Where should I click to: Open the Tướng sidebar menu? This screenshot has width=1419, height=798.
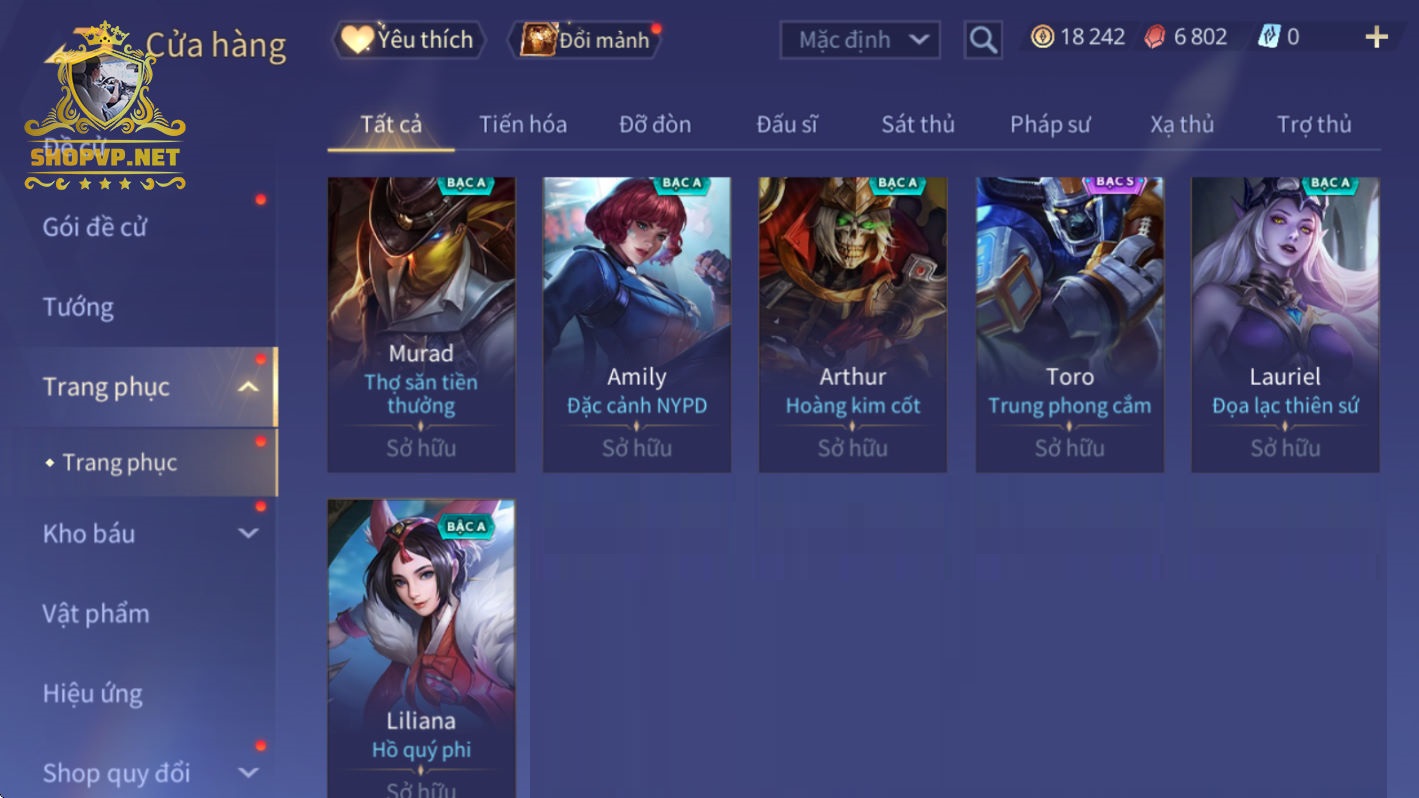click(x=78, y=307)
